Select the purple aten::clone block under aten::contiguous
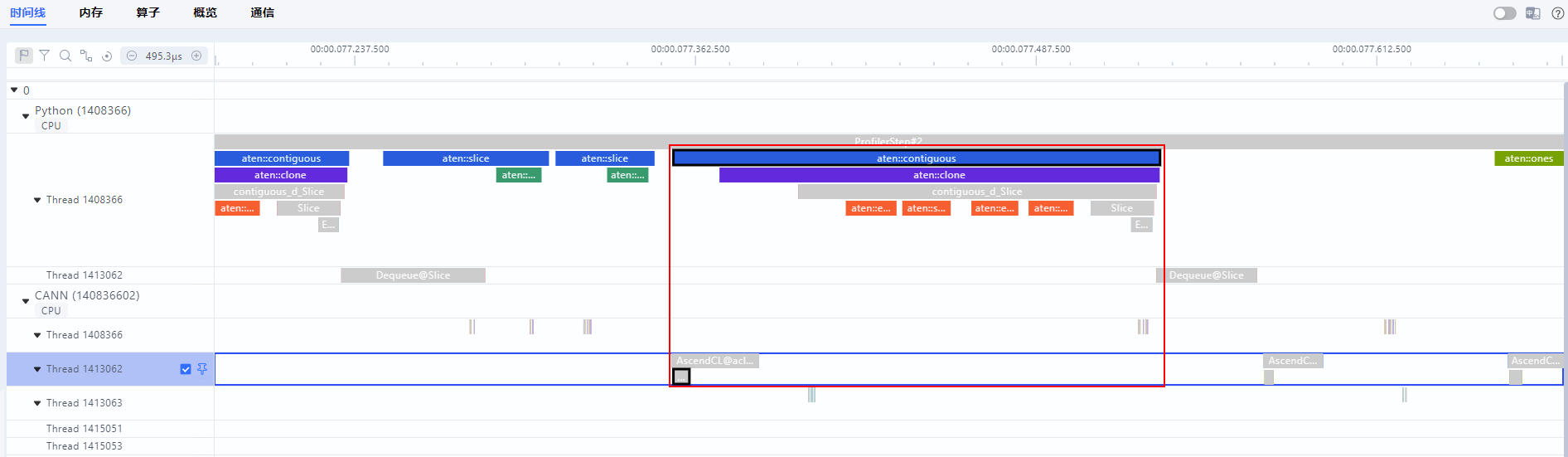Image resolution: width=1568 pixels, height=457 pixels. (x=939, y=175)
